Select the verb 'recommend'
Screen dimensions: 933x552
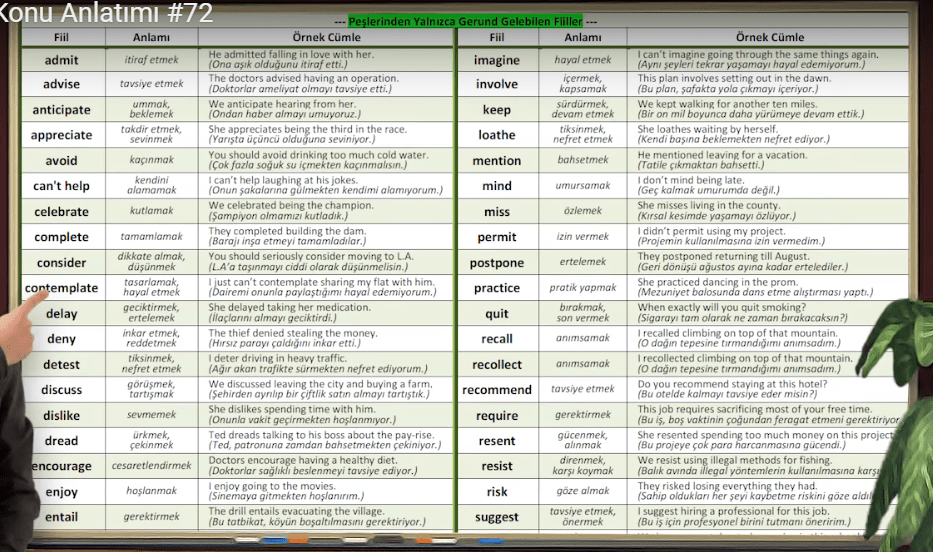click(497, 390)
